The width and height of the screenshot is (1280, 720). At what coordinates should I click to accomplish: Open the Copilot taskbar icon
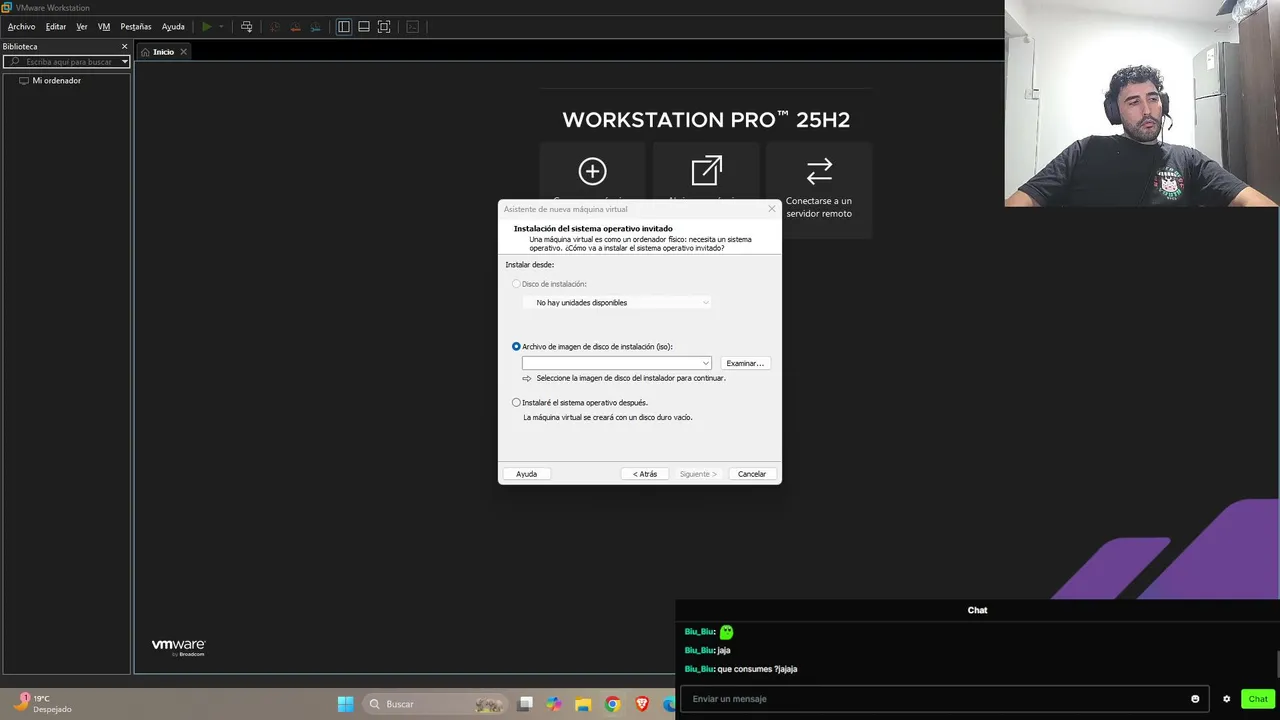click(554, 704)
